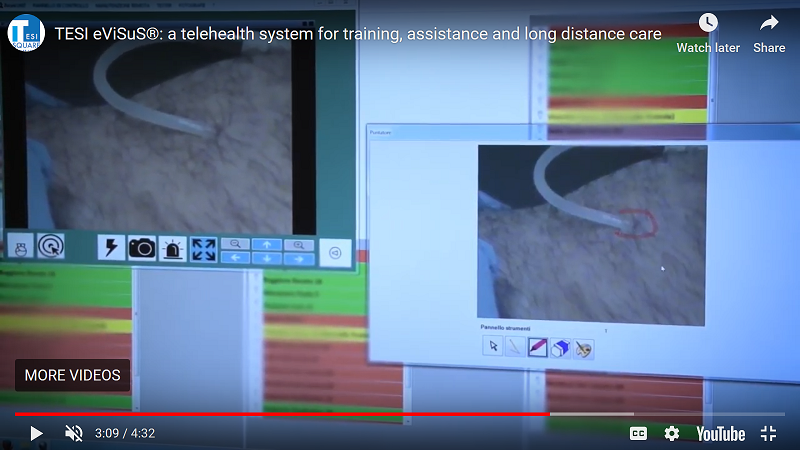Unmute the video audio
This screenshot has width=800, height=450.
pyautogui.click(x=74, y=434)
